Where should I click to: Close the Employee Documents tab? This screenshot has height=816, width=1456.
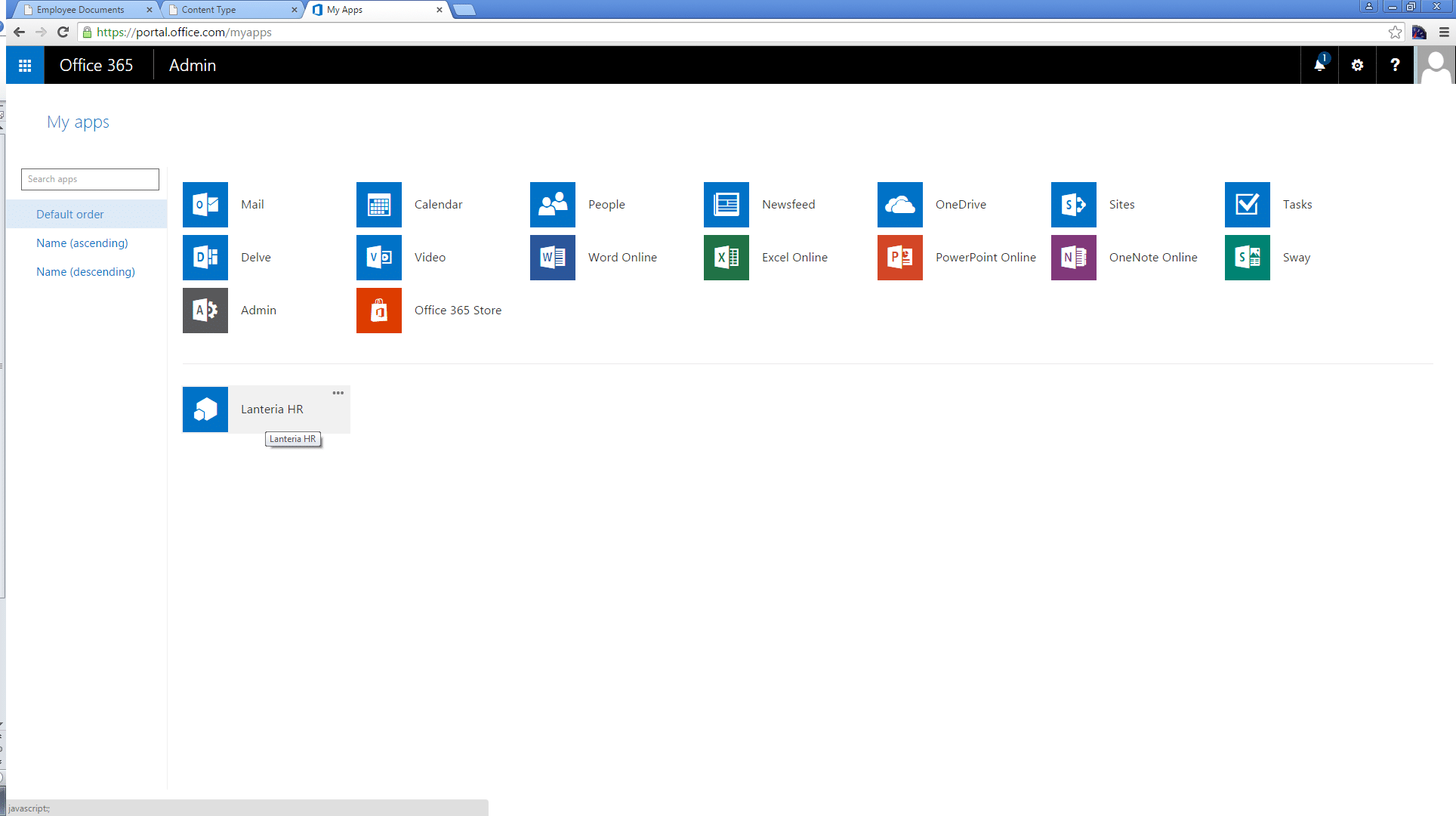[x=150, y=10]
